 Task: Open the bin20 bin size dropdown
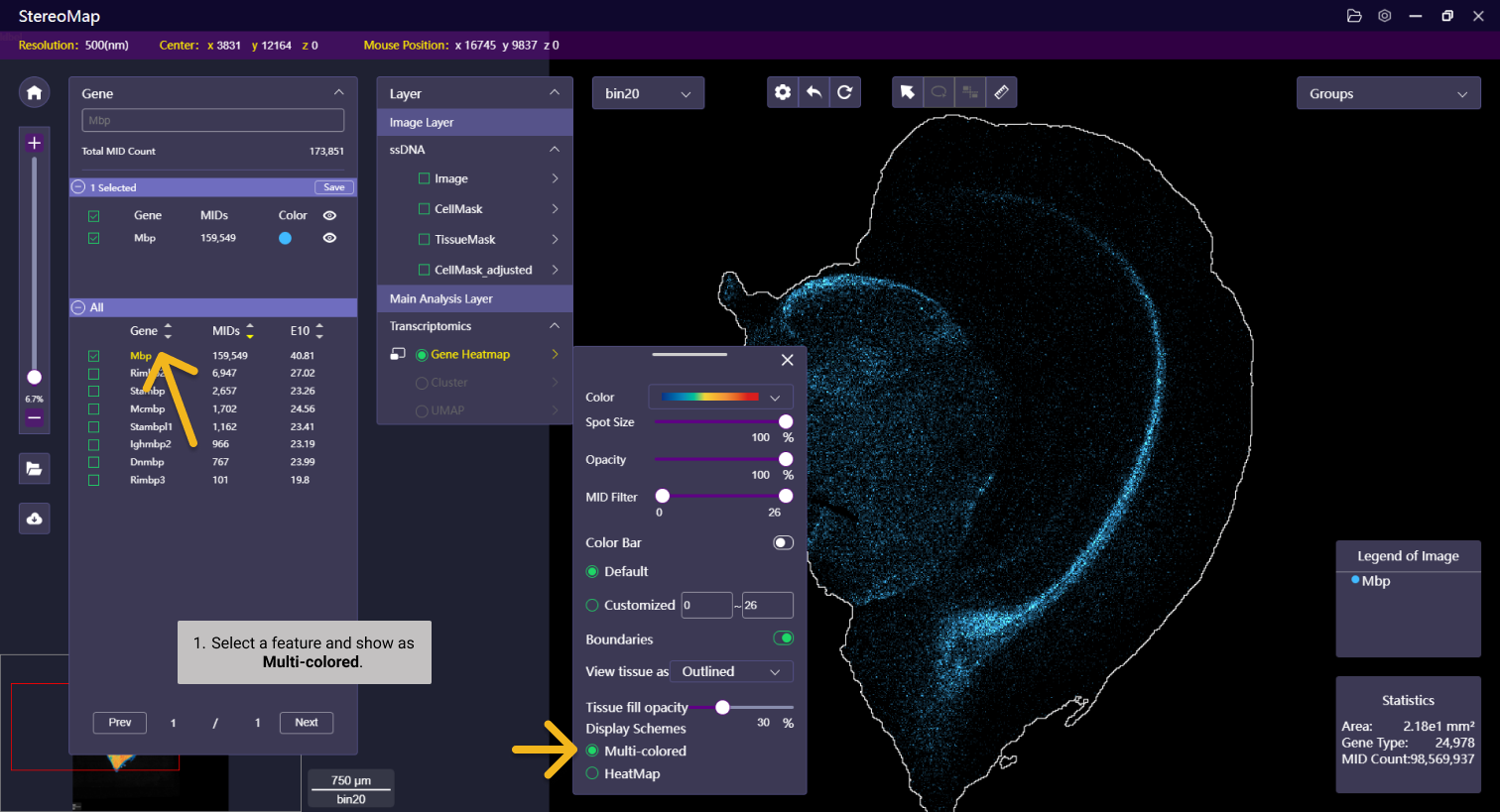(648, 93)
